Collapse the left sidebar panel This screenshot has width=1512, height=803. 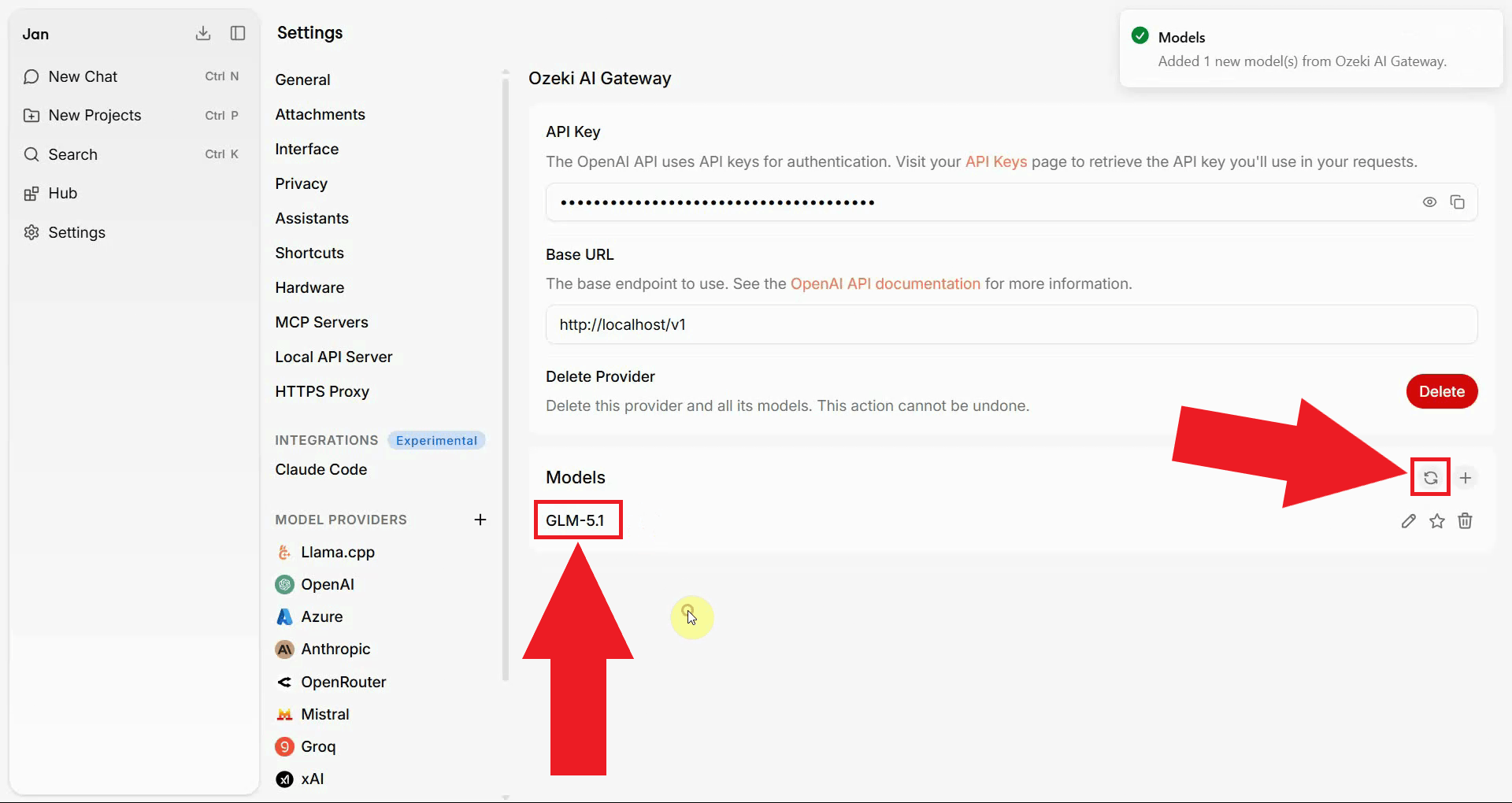(237, 33)
